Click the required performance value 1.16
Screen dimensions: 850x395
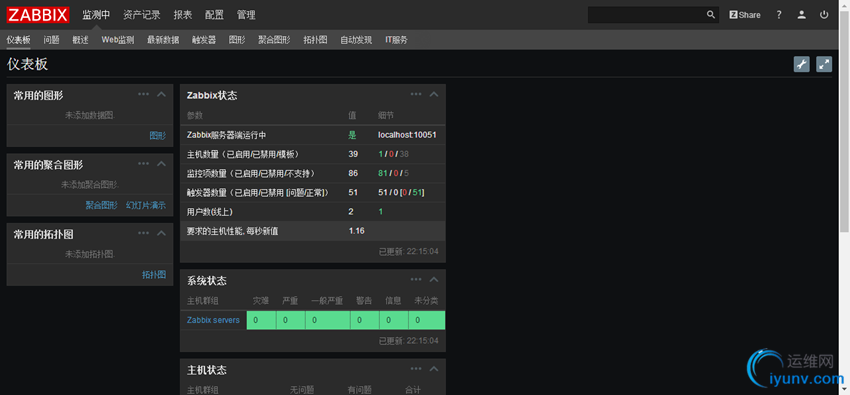pyautogui.click(x=356, y=231)
